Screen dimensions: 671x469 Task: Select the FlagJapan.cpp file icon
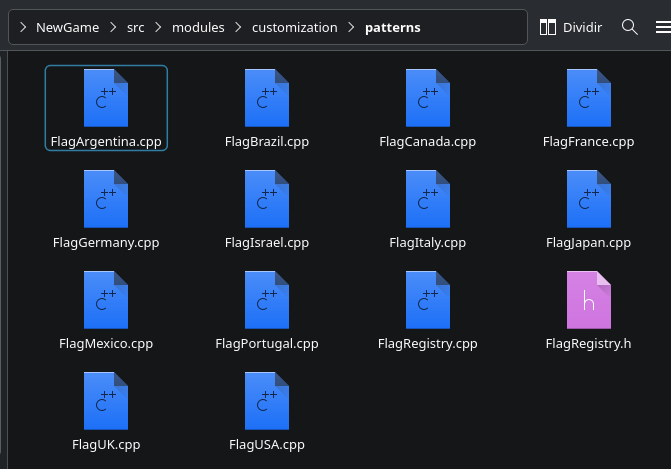click(588, 199)
